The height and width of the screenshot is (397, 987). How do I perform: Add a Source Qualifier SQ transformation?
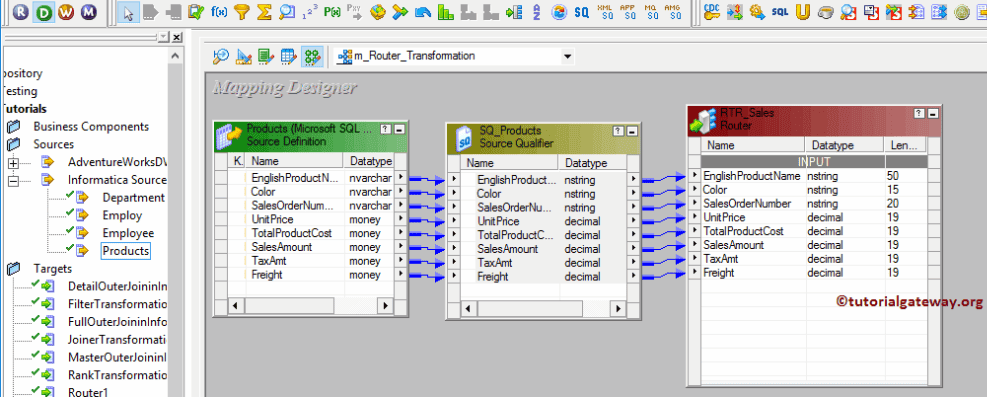point(582,11)
